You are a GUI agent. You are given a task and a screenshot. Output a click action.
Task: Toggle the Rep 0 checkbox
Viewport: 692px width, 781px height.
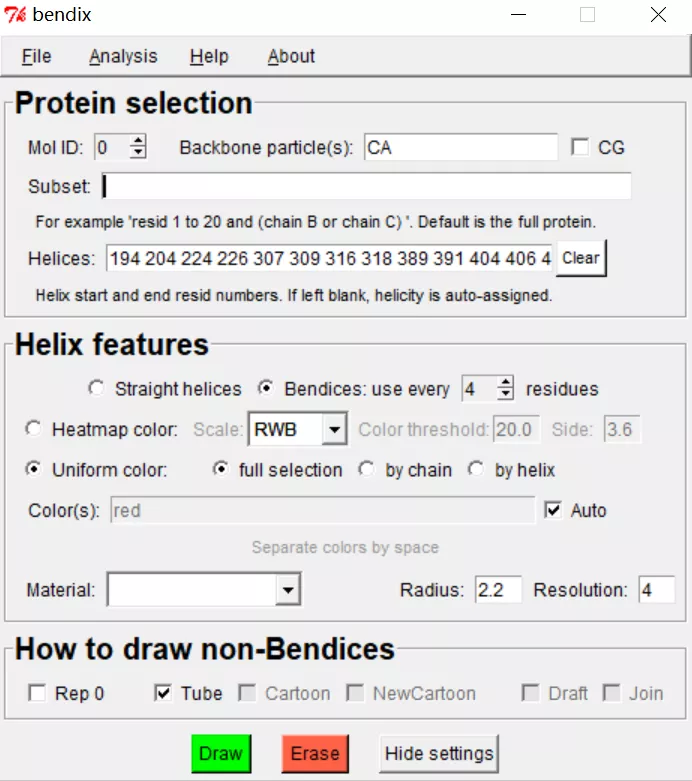pos(37,693)
